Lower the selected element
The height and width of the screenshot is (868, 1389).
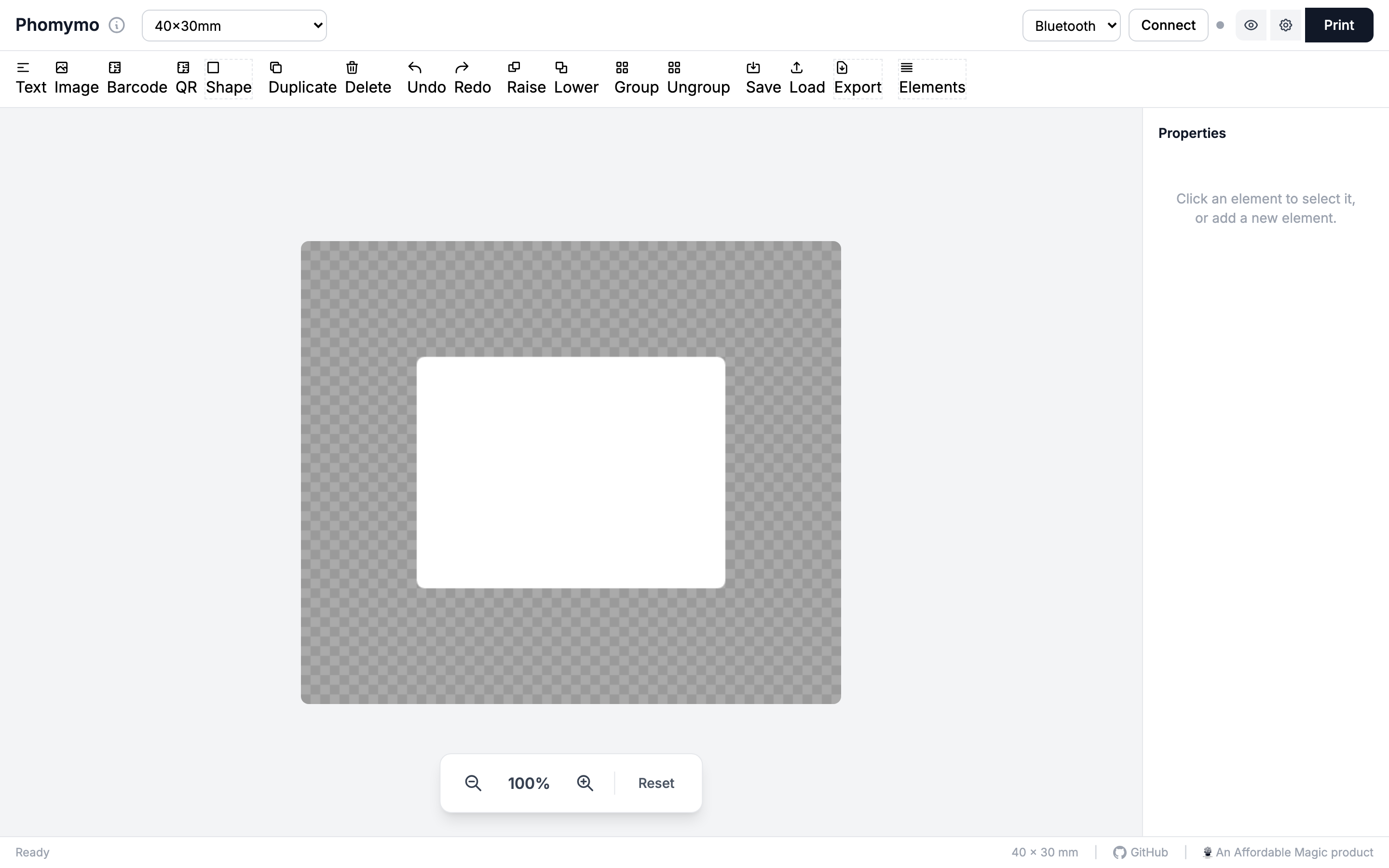pos(576,79)
